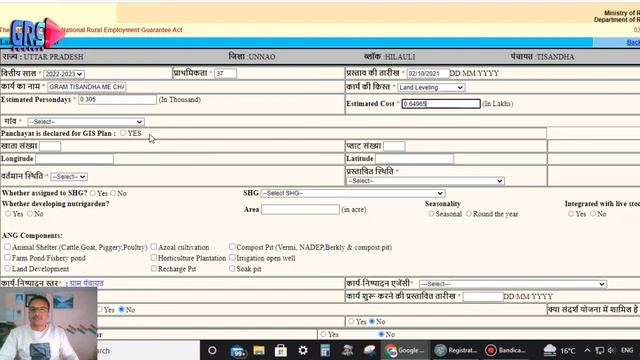The image size is (640, 360).
Task: Open Bandicam recorder from taskbar
Action: pyautogui.click(x=505, y=350)
